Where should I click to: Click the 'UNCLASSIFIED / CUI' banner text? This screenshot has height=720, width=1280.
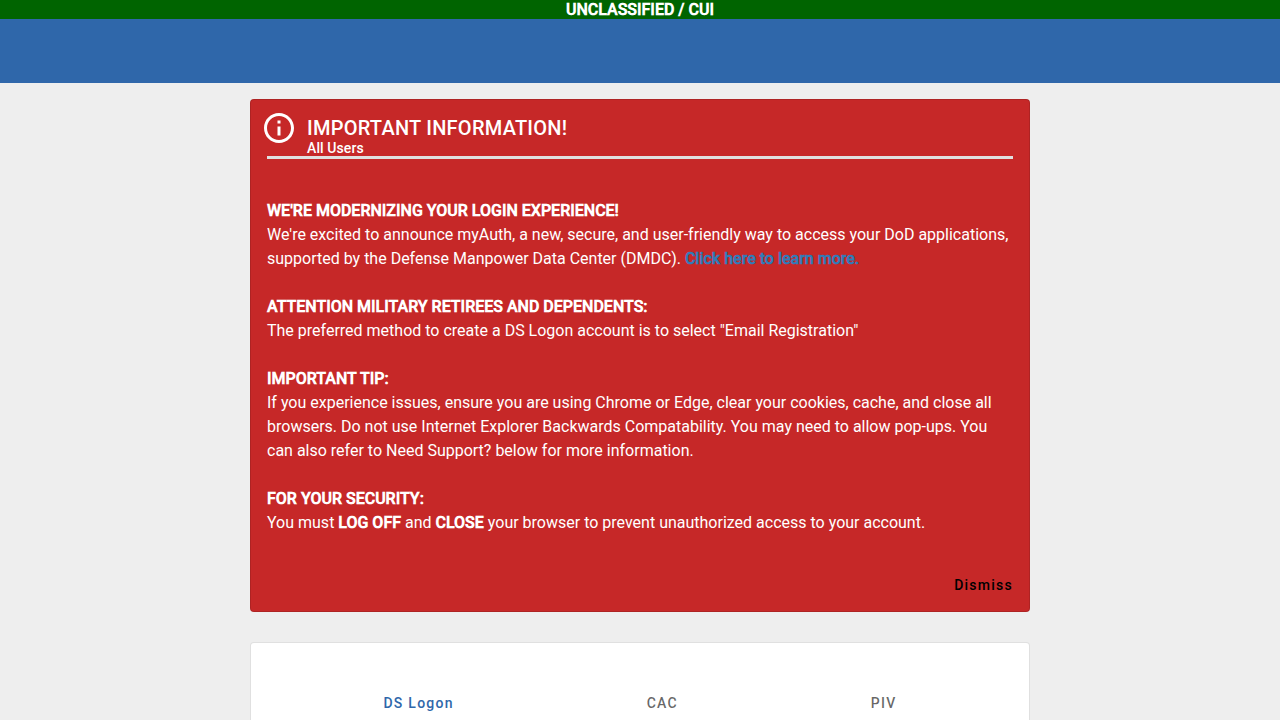(640, 9)
